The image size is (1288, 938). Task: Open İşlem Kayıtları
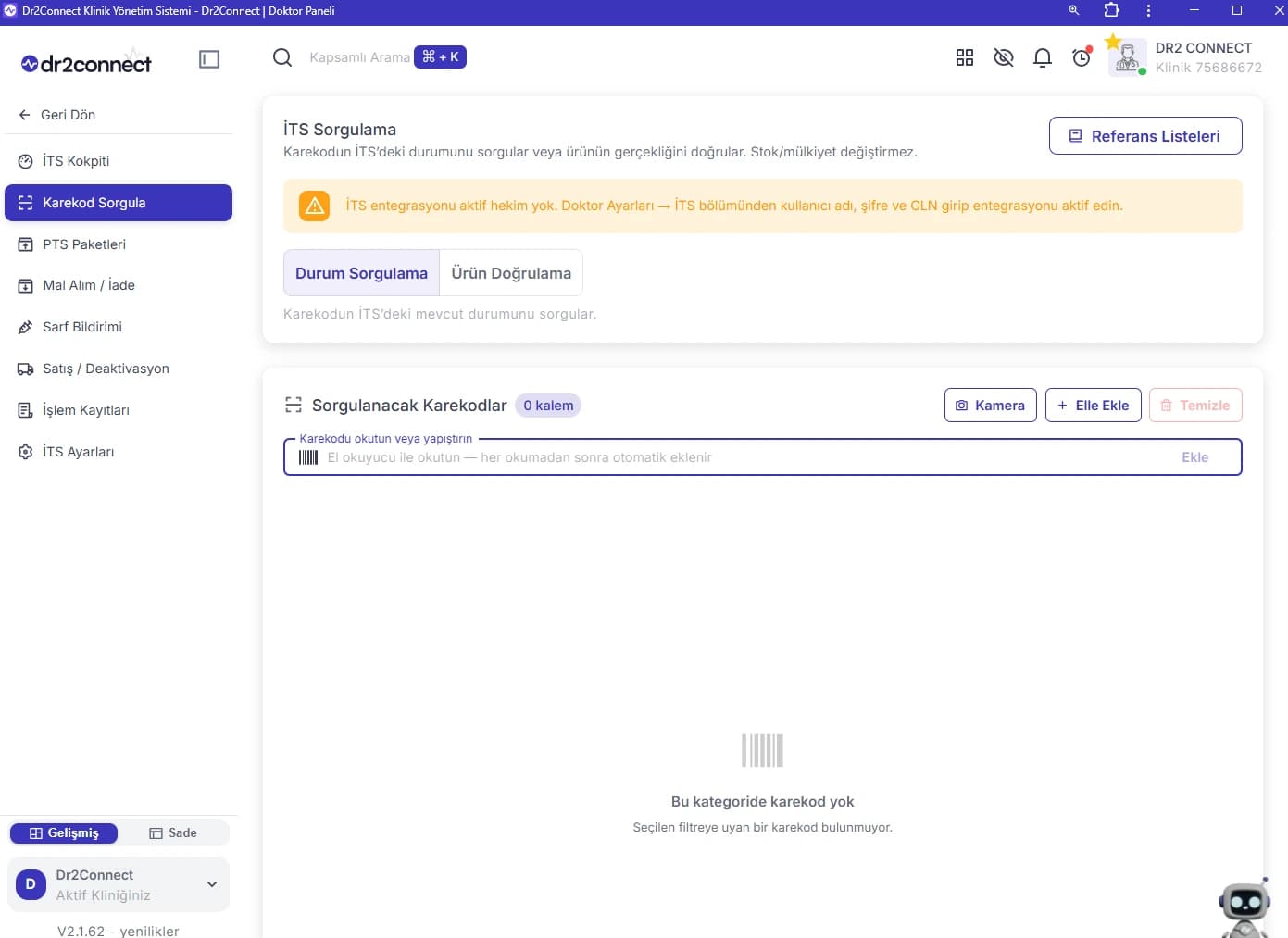coord(119,410)
